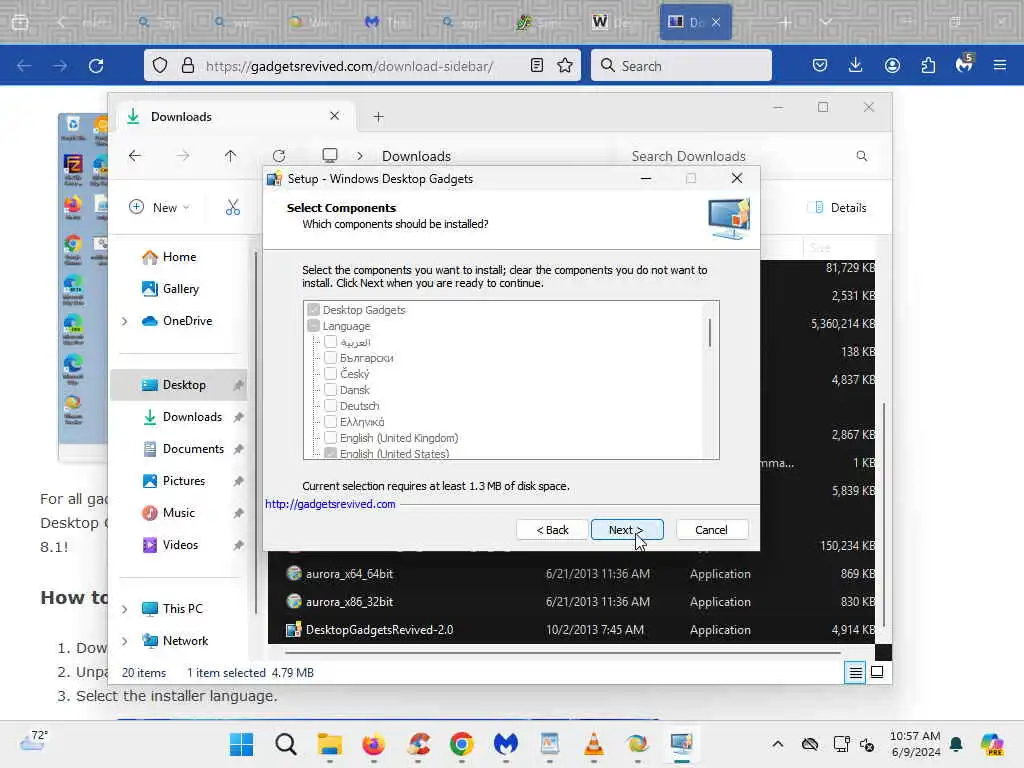Open the Details pane button
Image resolution: width=1024 pixels, height=768 pixels.
[x=839, y=208]
